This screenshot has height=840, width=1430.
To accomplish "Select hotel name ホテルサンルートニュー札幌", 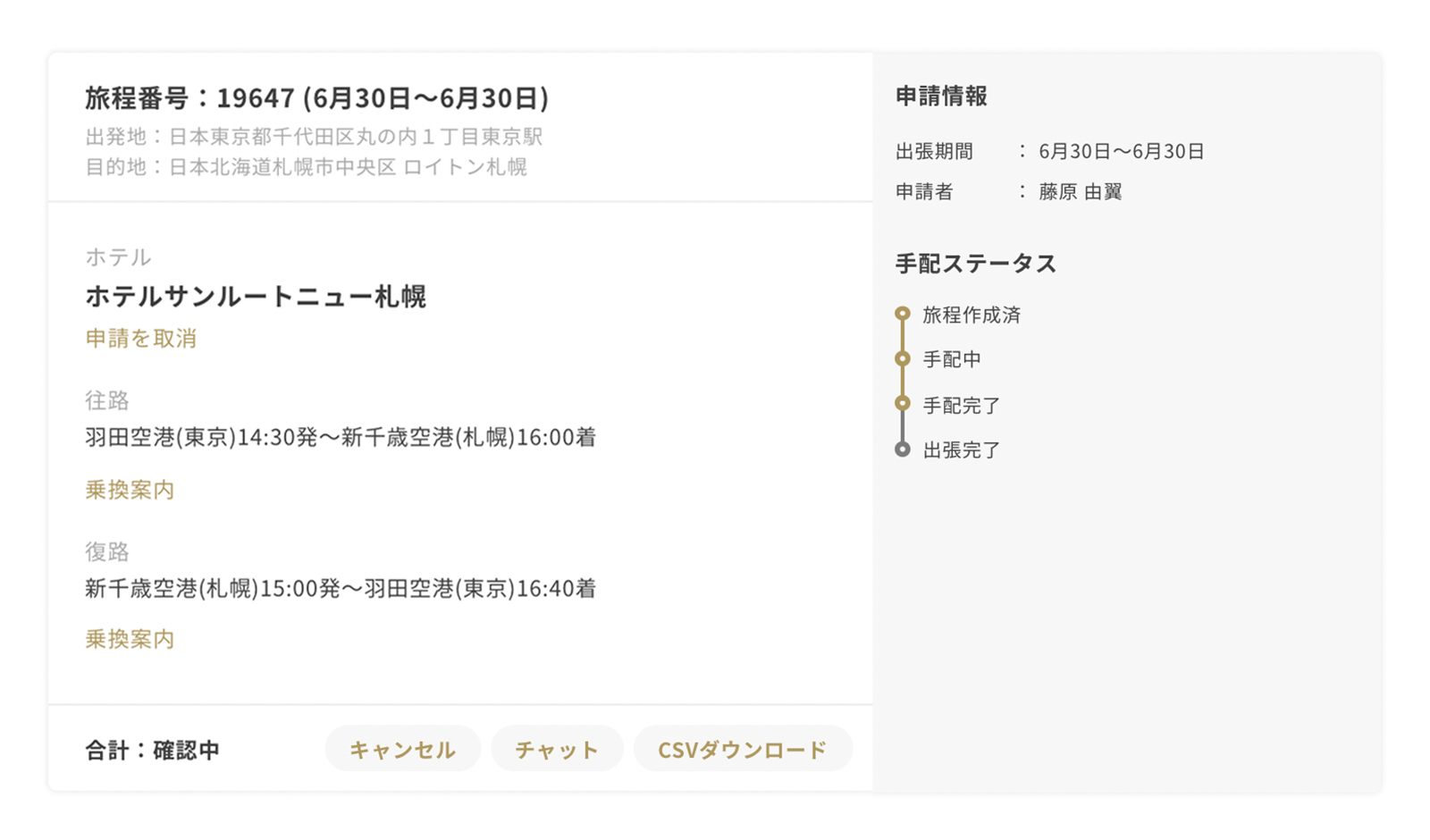I will pos(256,296).
